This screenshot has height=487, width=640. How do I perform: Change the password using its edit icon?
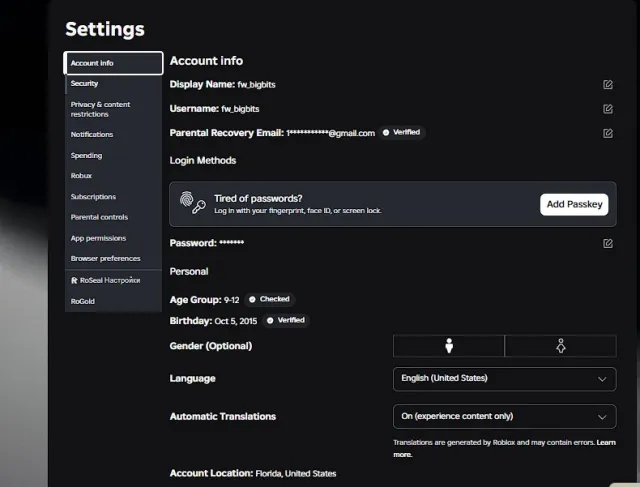[608, 244]
